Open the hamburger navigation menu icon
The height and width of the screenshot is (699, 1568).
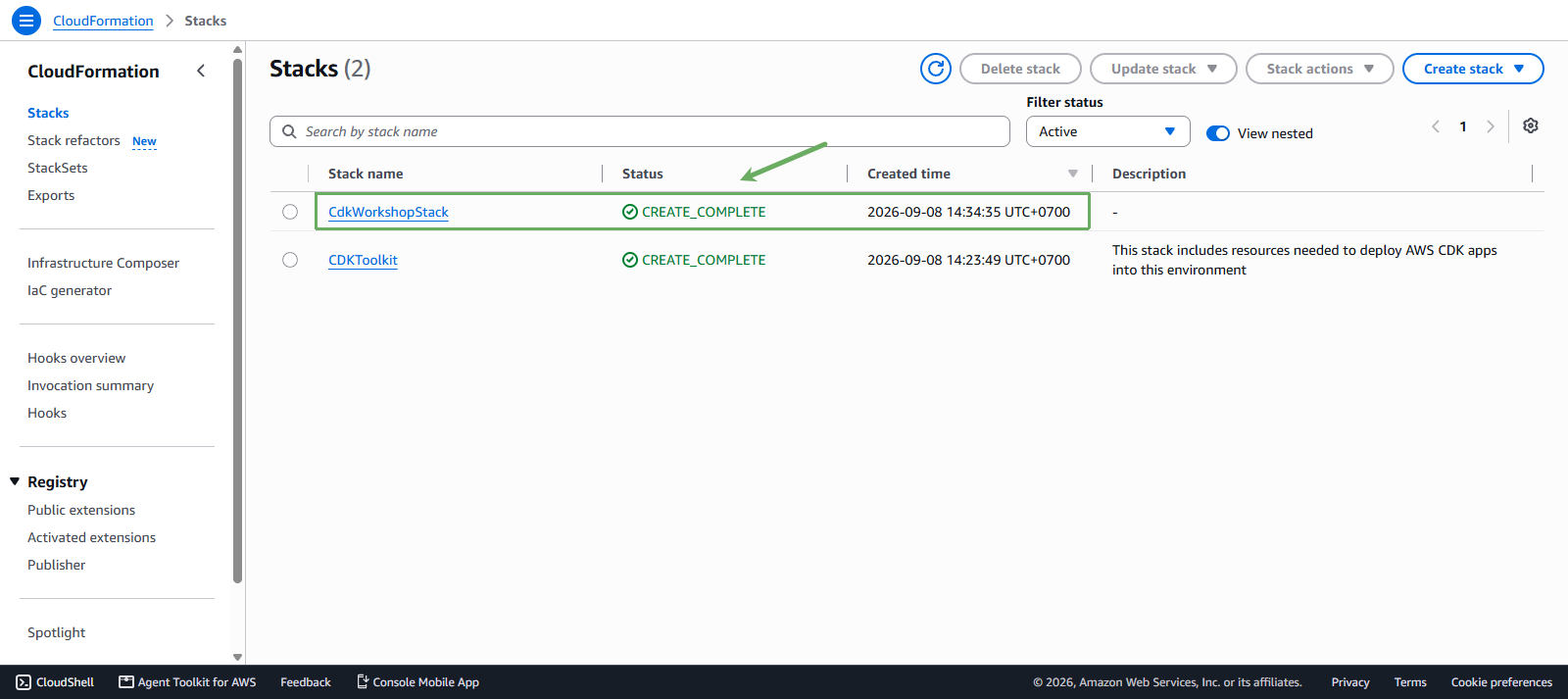[x=26, y=21]
